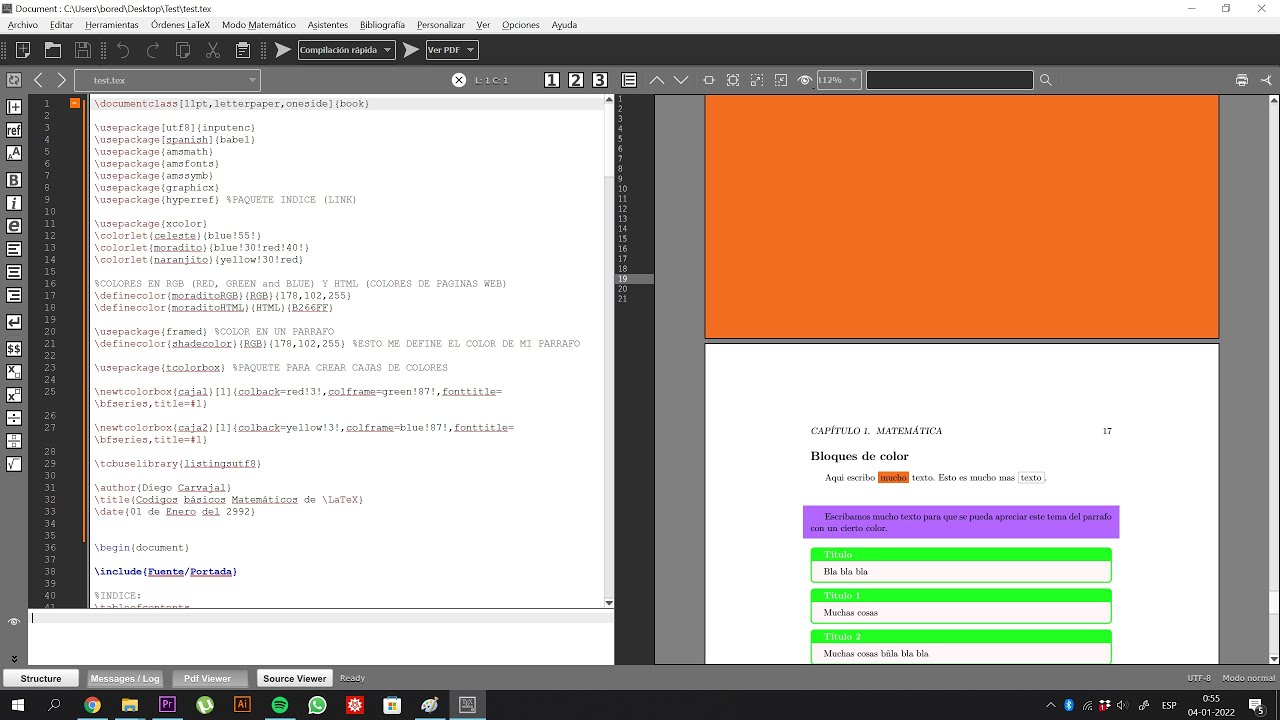Change font size with the size icon
The image size is (1280, 720).
click(x=14, y=153)
